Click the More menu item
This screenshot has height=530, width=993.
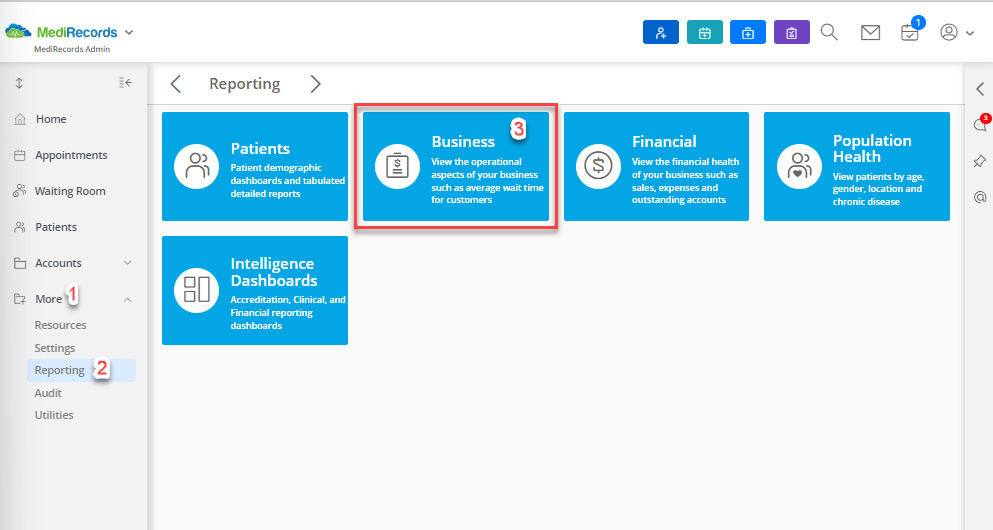[x=48, y=299]
